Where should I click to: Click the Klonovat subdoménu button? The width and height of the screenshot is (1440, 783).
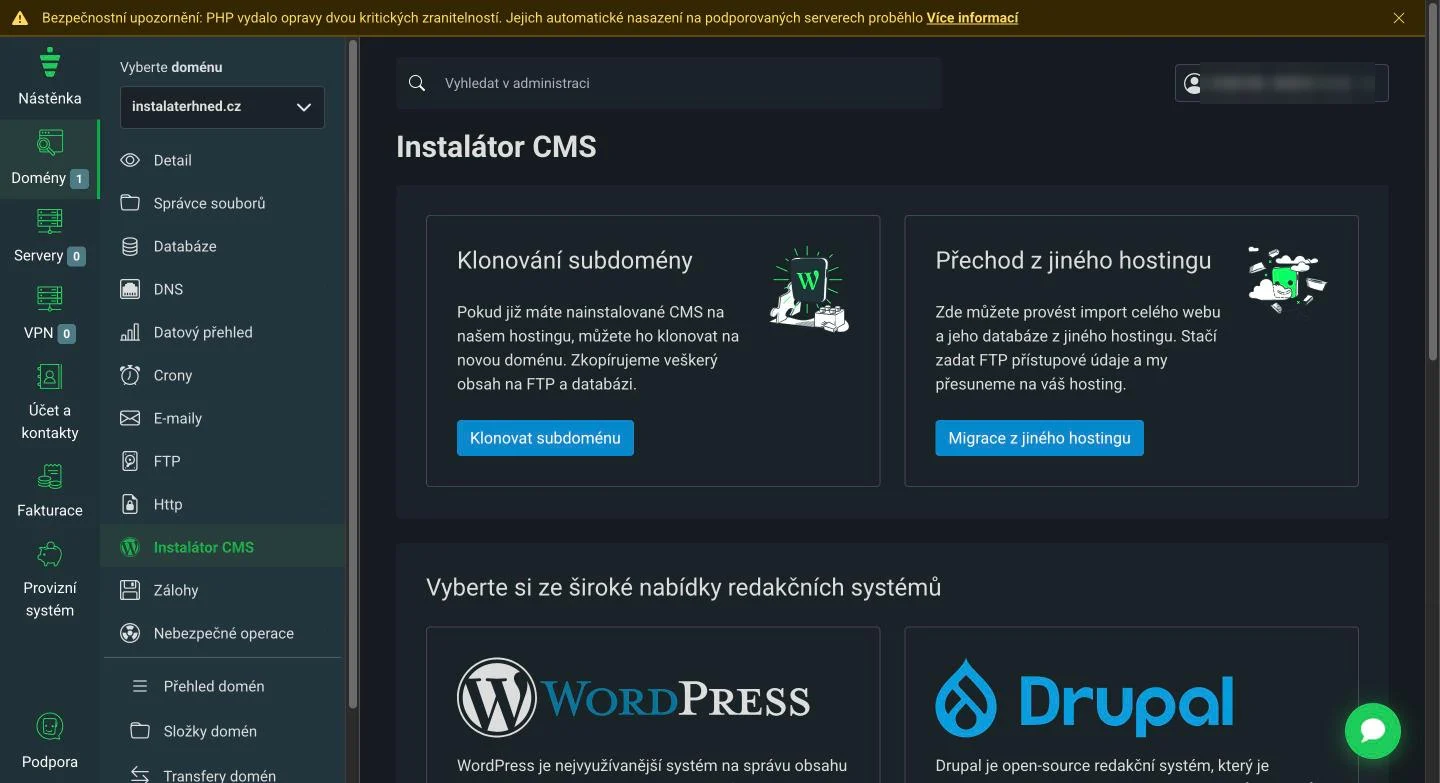click(x=545, y=438)
